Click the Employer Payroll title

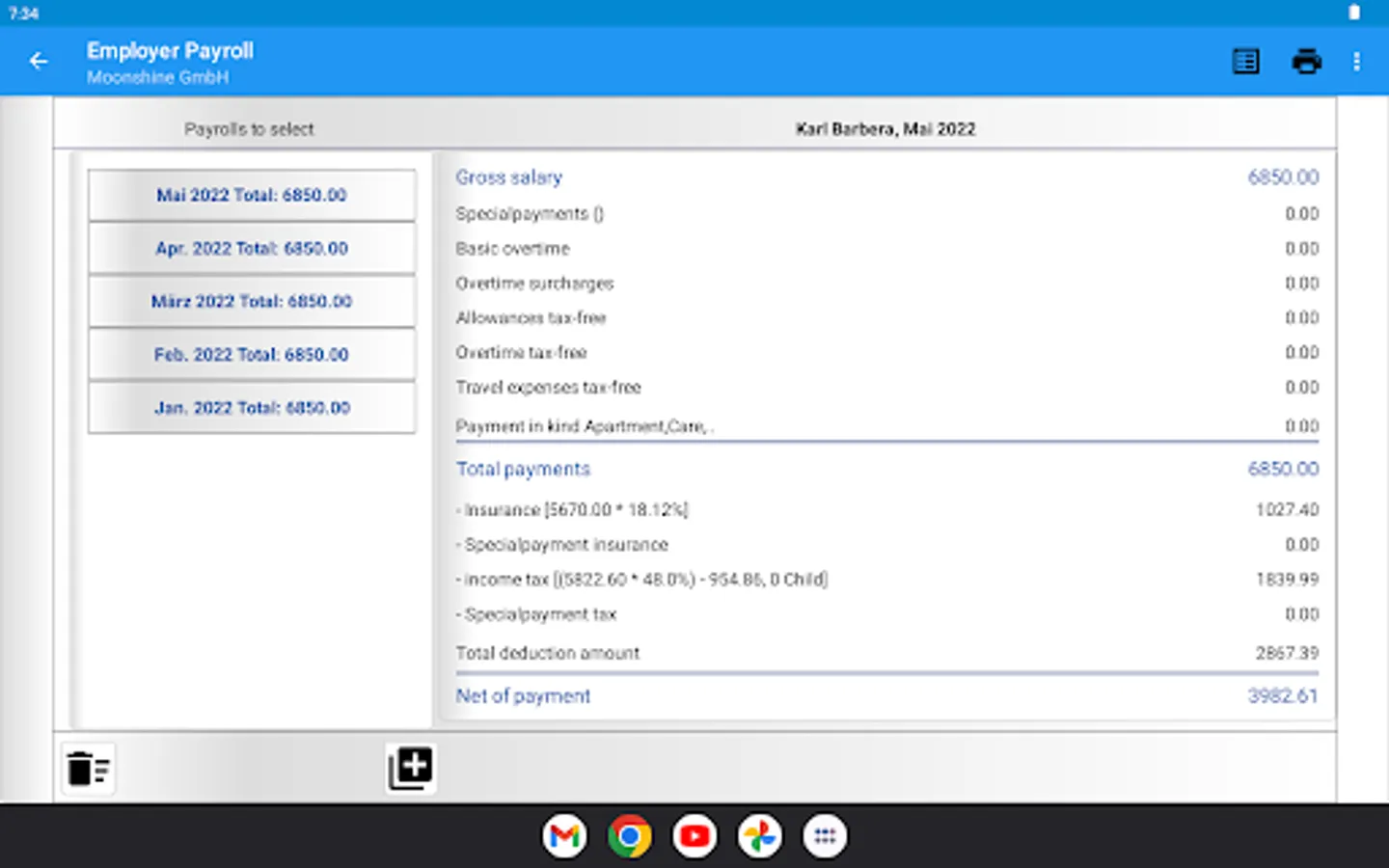pyautogui.click(x=170, y=51)
